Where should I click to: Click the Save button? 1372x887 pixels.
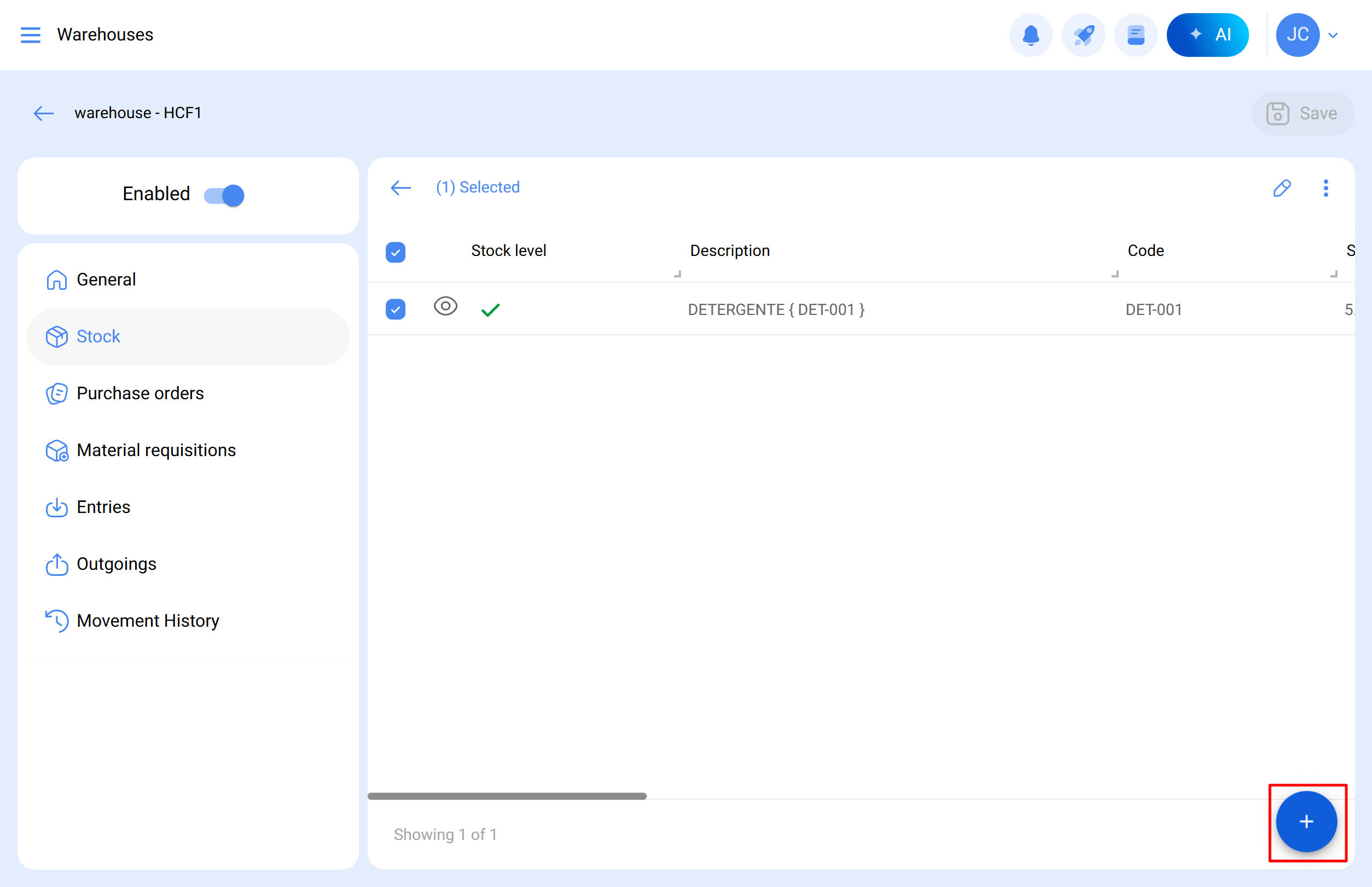click(x=1301, y=113)
